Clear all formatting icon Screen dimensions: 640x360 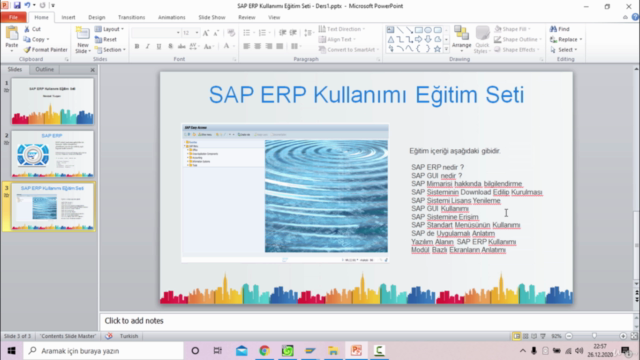tap(231, 33)
